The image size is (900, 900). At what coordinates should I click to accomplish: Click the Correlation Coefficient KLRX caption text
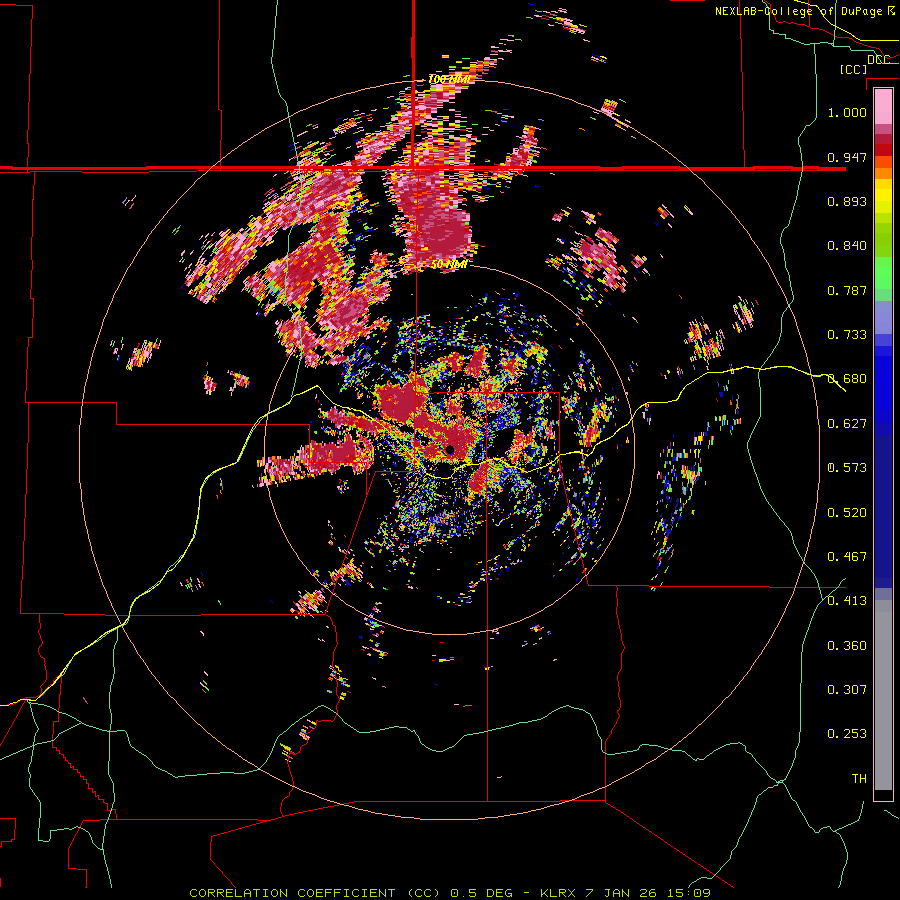(450, 893)
